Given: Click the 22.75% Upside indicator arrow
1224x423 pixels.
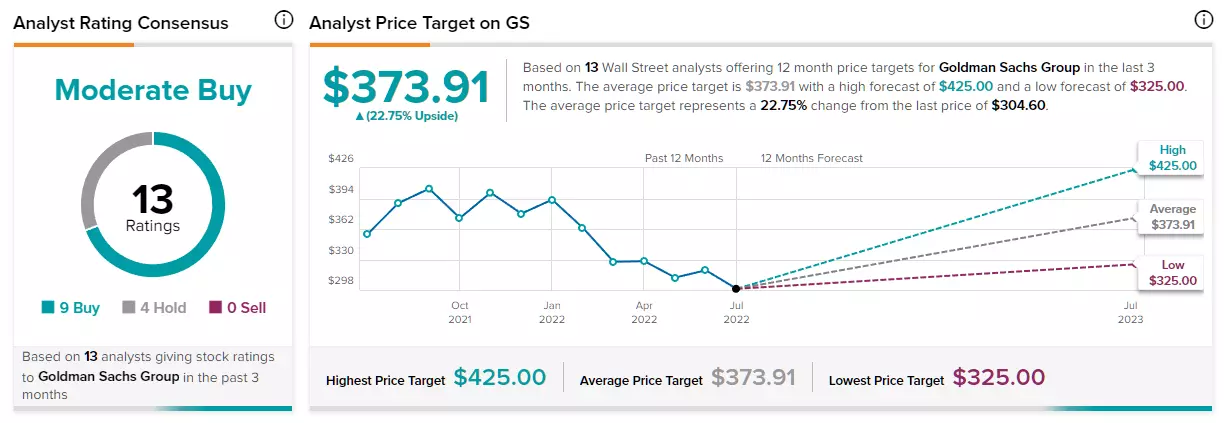Looking at the screenshot, I should (361, 117).
